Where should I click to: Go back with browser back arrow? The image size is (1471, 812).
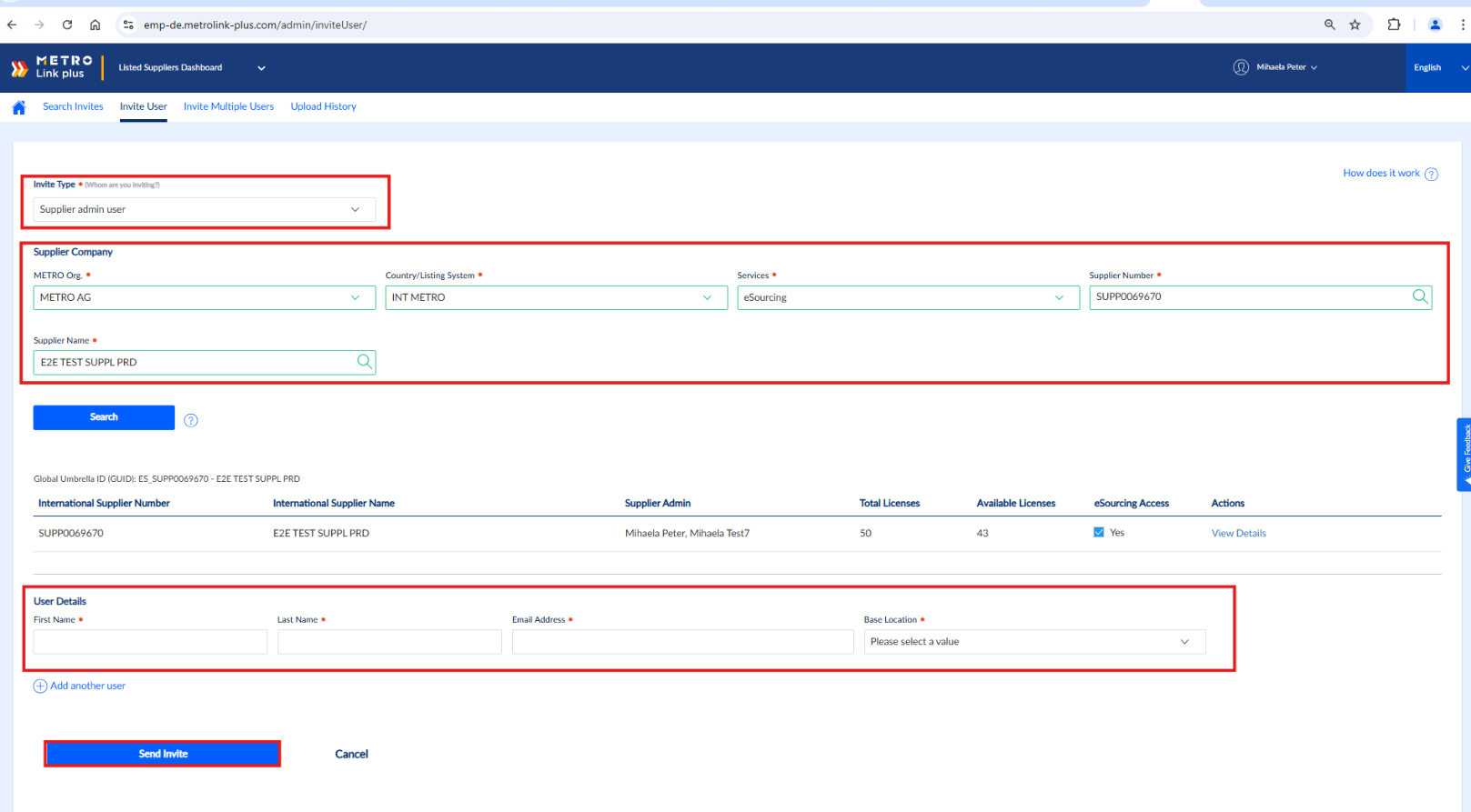[x=12, y=25]
